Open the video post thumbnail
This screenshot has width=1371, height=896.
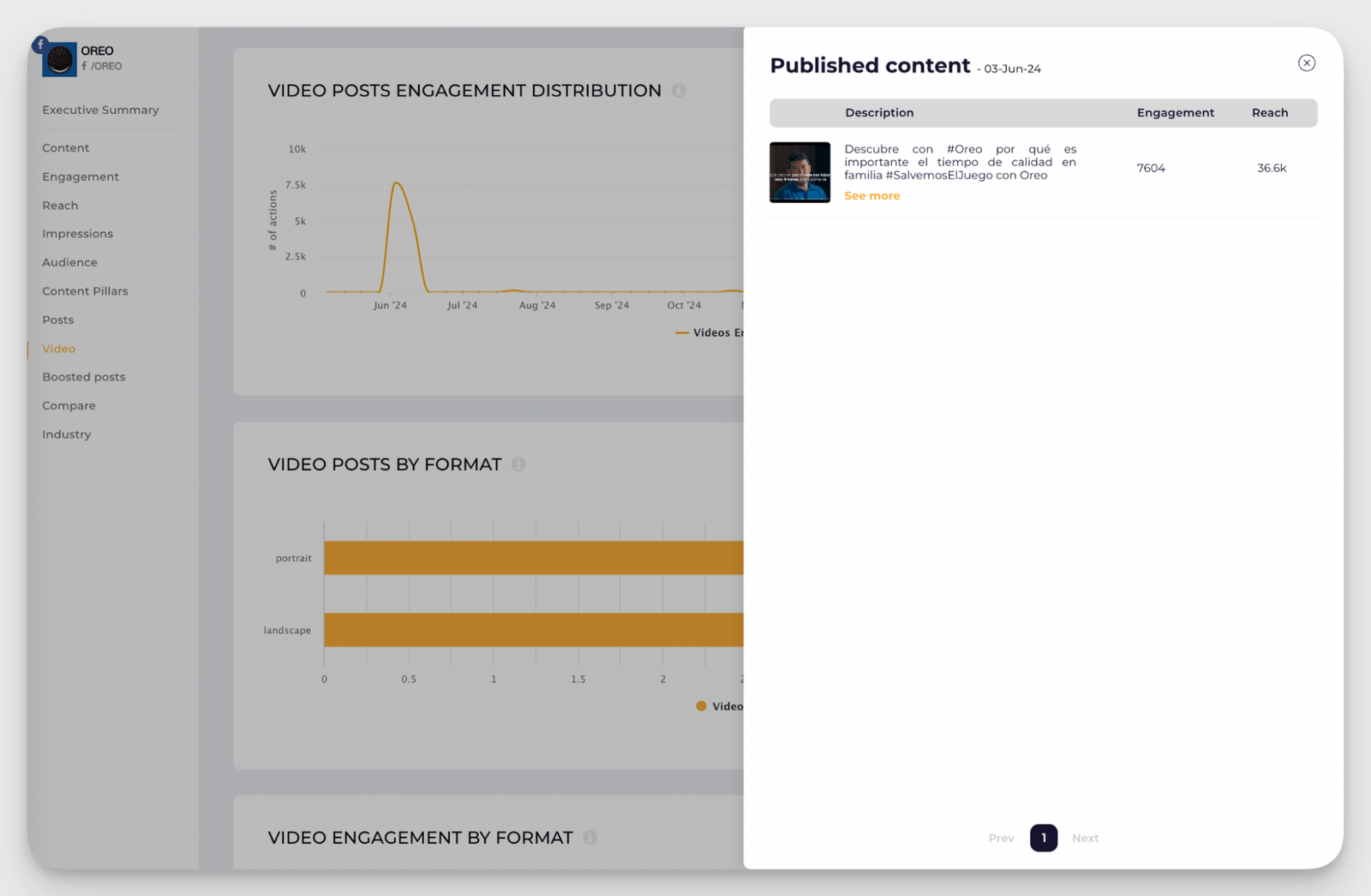pos(799,172)
